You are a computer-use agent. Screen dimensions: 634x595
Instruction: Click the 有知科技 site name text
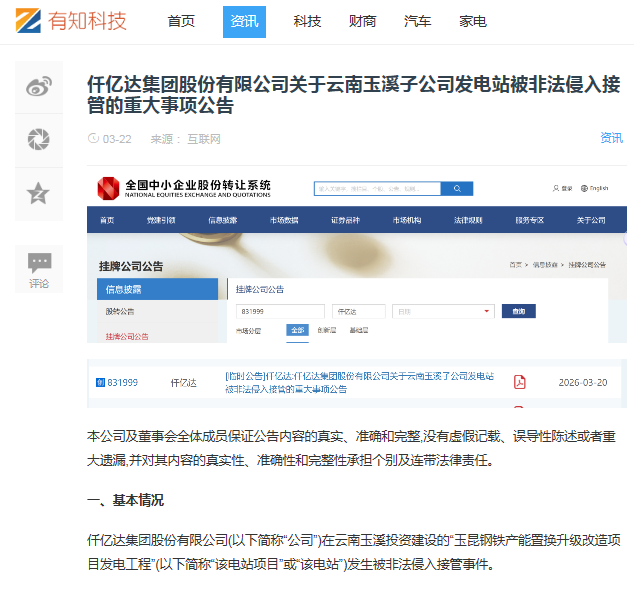87,21
